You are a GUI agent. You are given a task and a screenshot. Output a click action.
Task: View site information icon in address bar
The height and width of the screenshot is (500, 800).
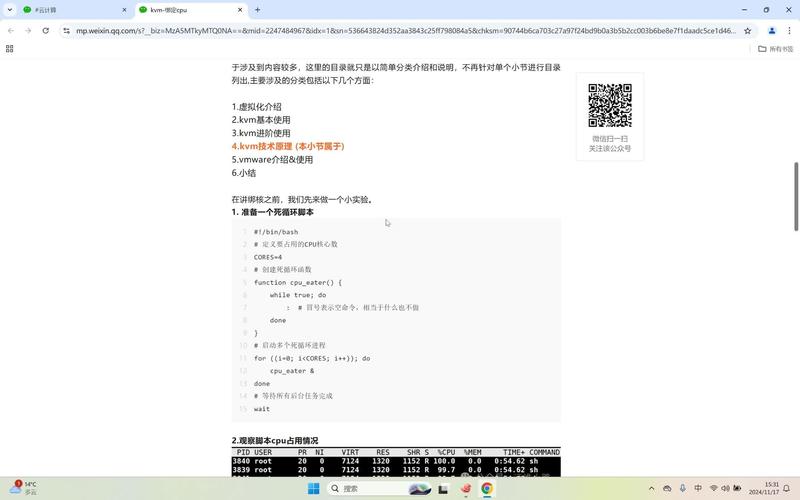click(66, 31)
